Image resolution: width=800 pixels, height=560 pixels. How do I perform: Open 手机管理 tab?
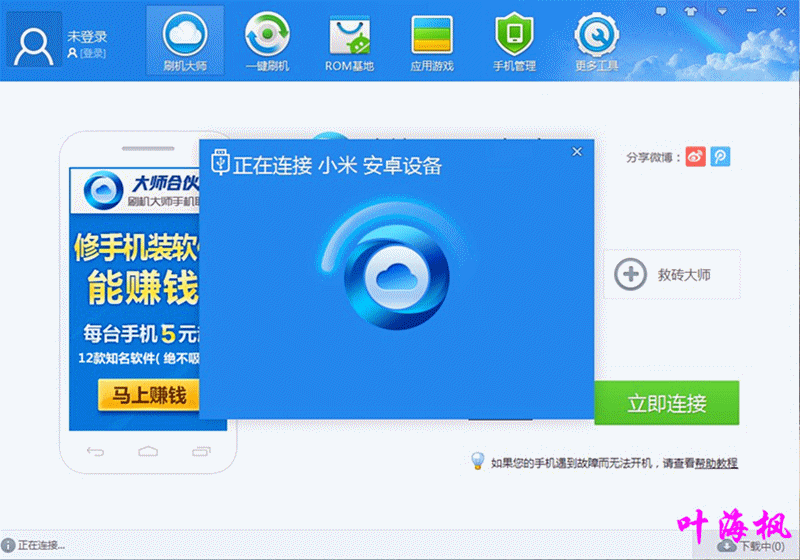[514, 41]
